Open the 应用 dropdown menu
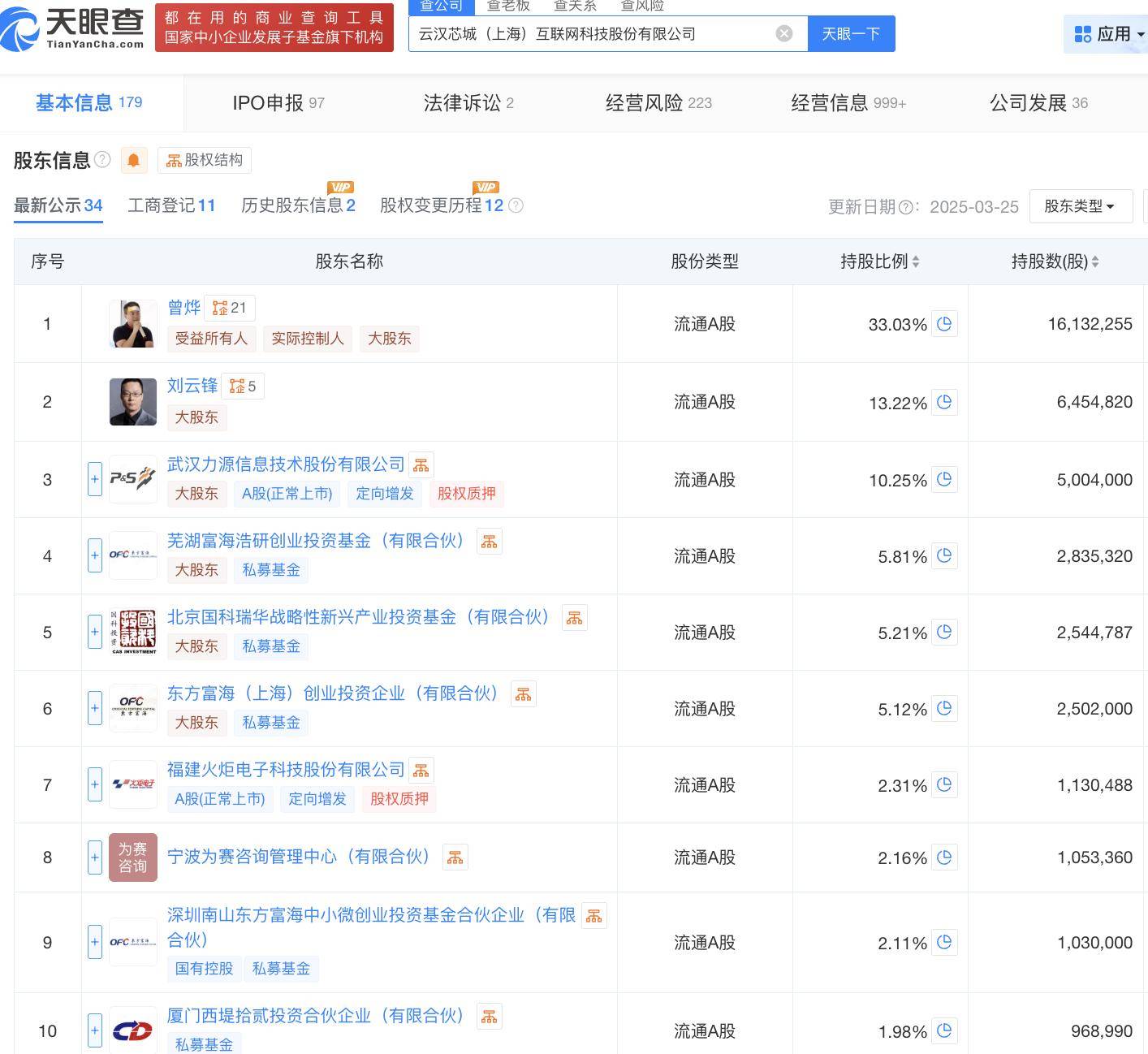 coord(1107,34)
